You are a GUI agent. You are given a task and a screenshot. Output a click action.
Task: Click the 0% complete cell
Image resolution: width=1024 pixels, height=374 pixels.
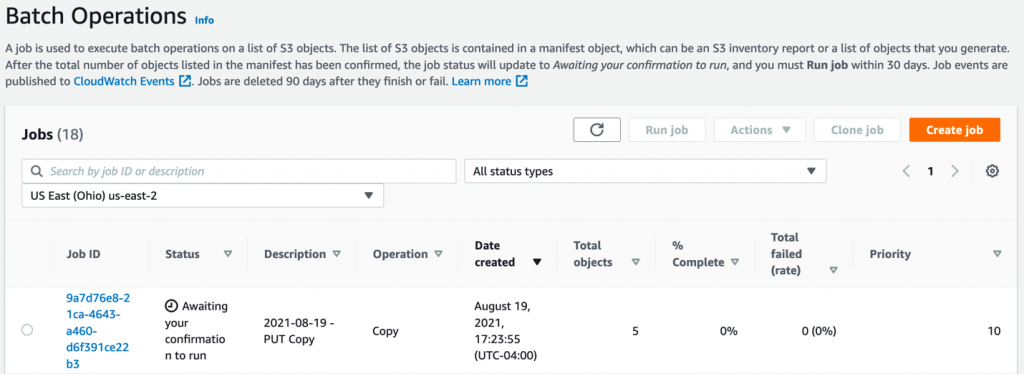728,331
